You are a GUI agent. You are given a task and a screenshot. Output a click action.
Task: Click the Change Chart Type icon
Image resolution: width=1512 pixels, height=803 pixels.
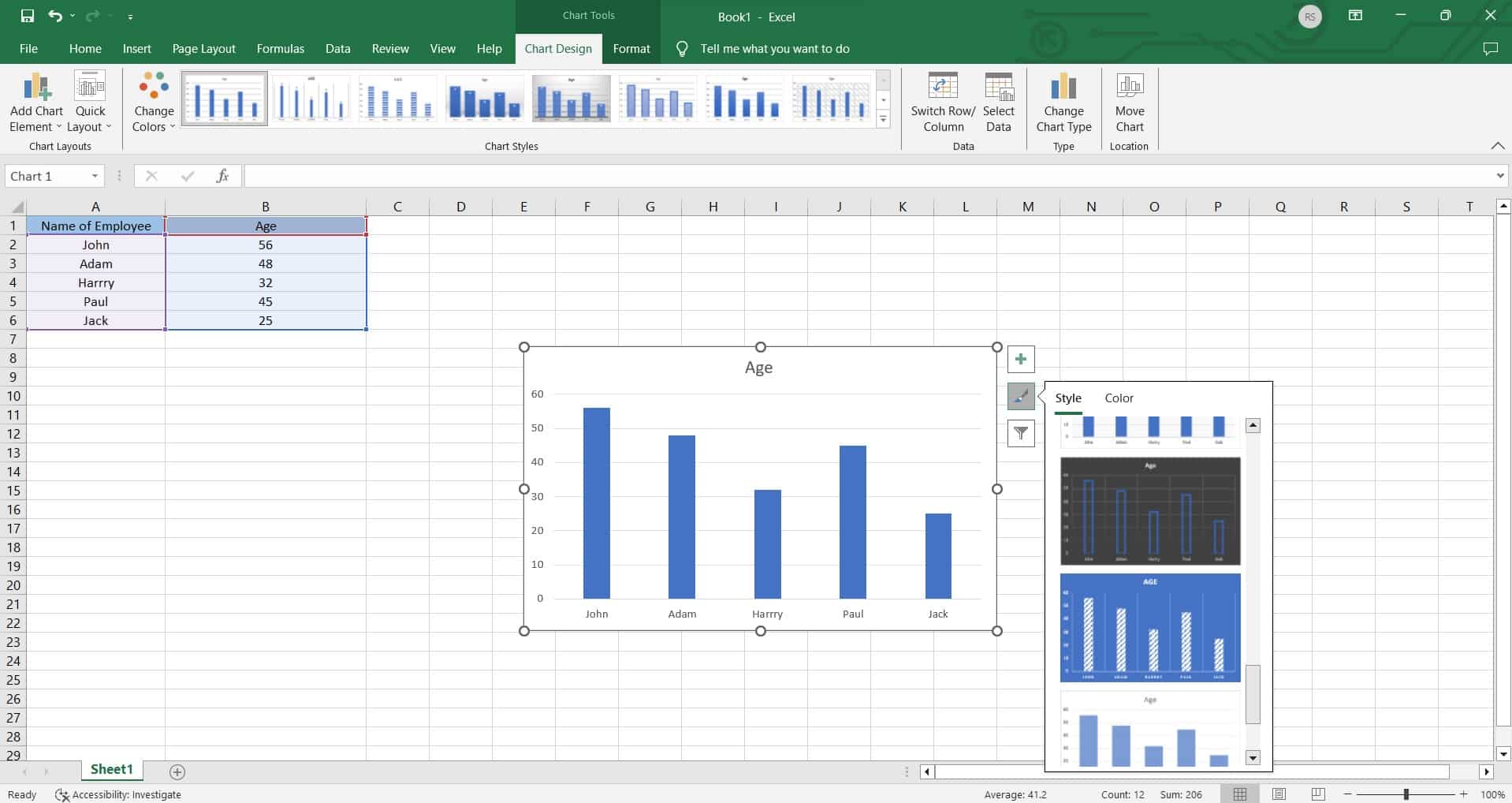(1063, 101)
